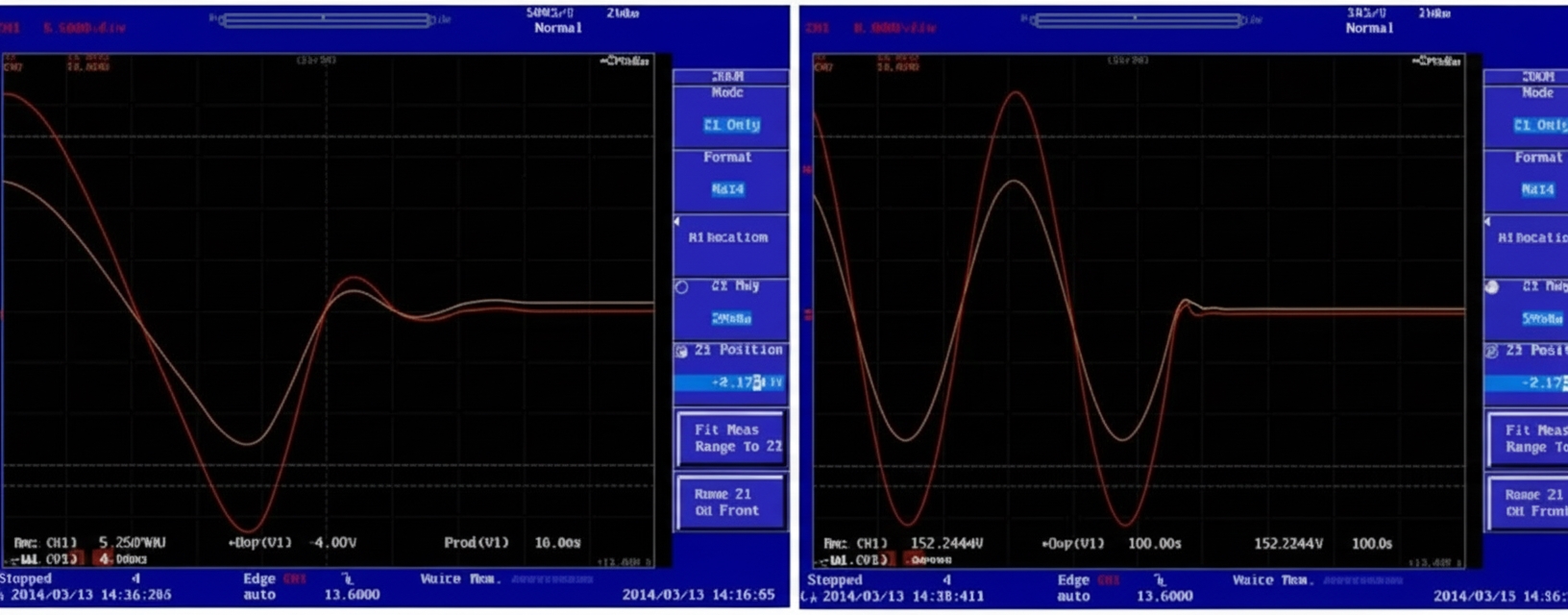
Task: Click the 152.2244V value on right scope
Action: click(1287, 544)
